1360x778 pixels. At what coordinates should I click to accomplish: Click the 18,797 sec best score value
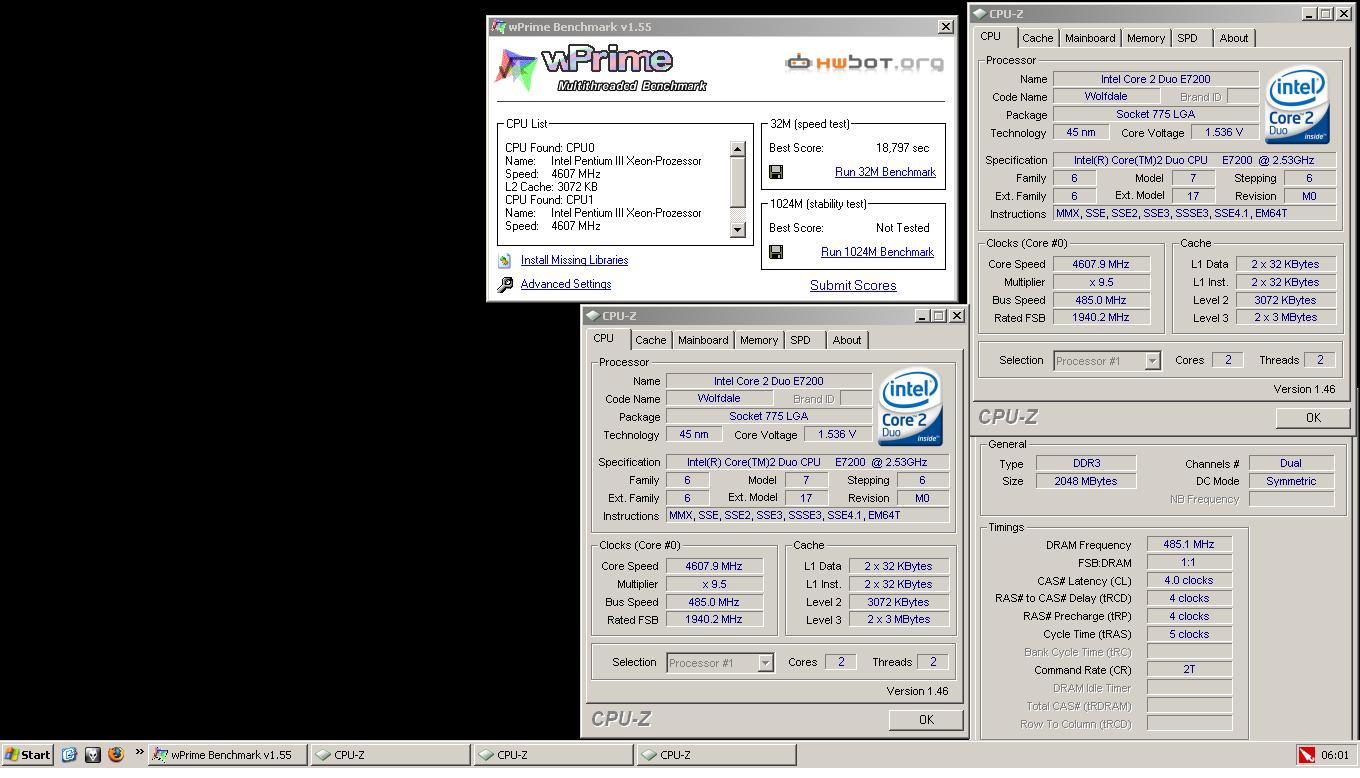903,148
